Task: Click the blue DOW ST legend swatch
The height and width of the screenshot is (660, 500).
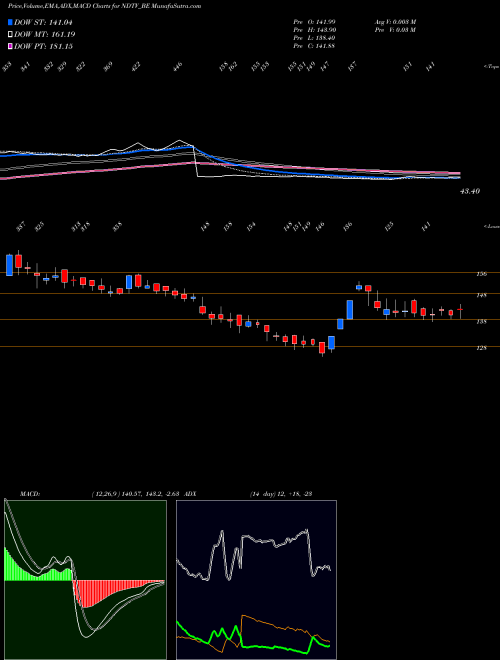Action: click(x=10, y=23)
